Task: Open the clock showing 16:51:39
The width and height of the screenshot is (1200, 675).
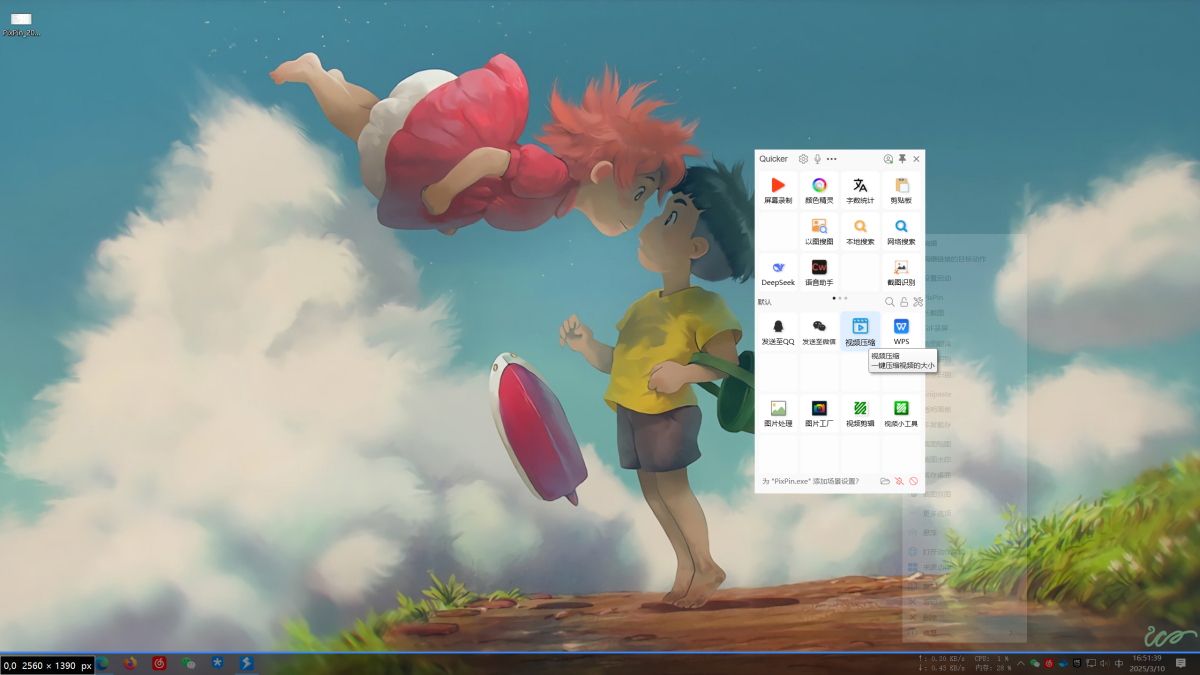Action: click(1147, 663)
